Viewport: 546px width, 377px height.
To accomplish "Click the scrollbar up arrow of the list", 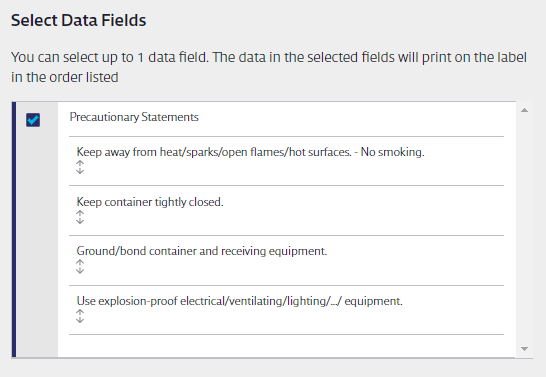I will 524,110.
